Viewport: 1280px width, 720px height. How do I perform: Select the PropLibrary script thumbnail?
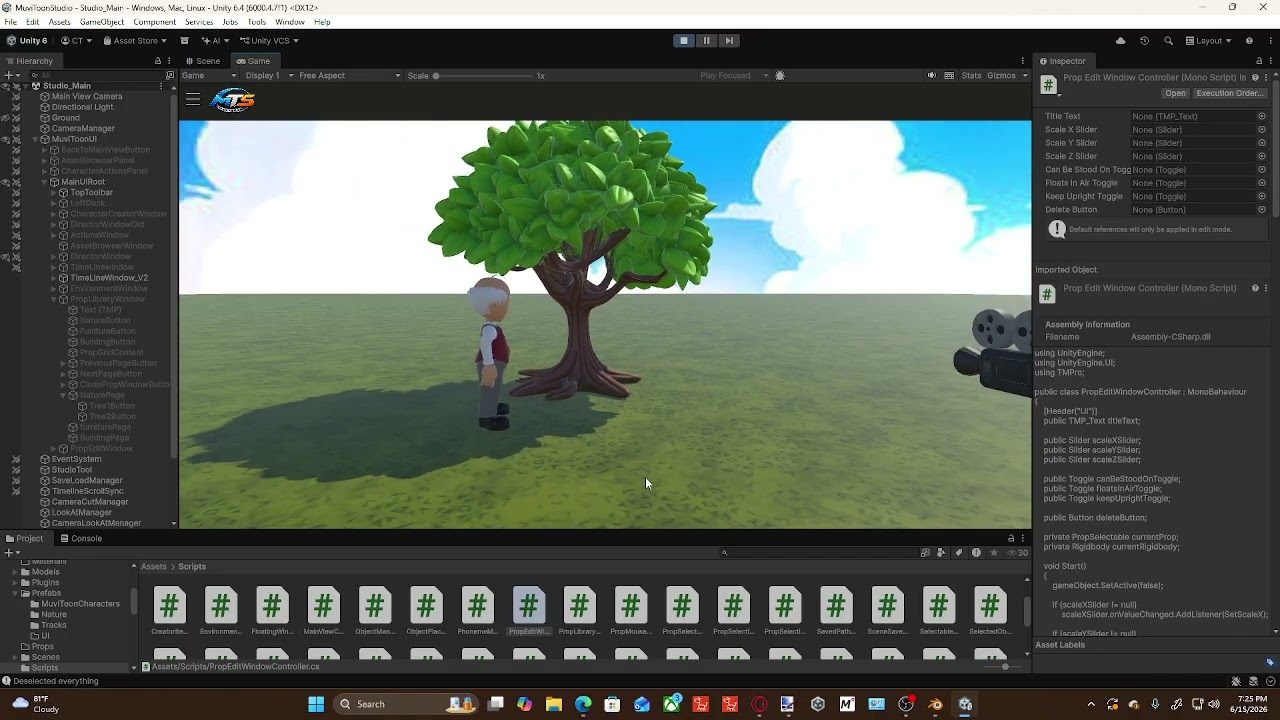580,611
